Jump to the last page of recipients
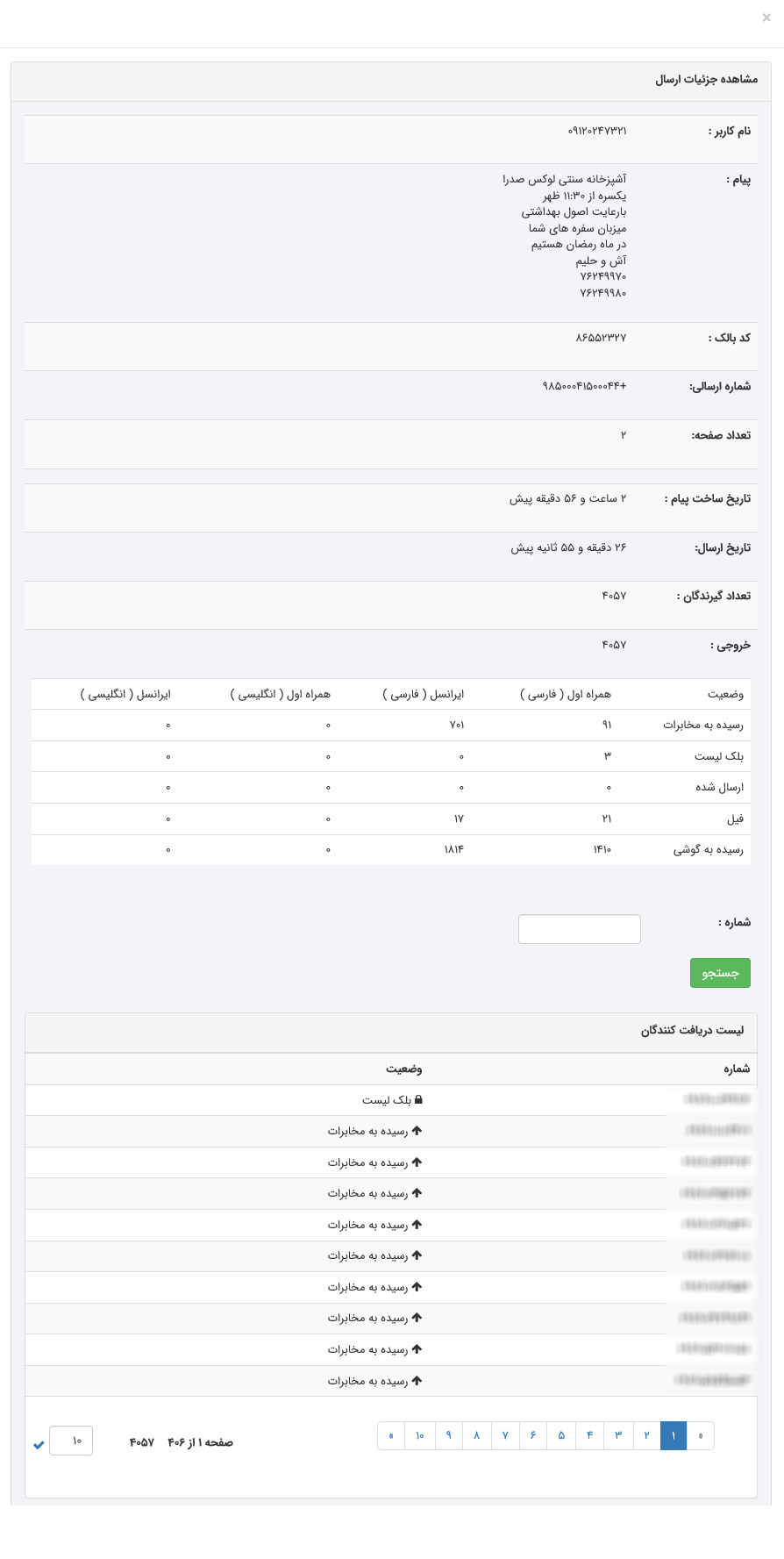 391,1436
